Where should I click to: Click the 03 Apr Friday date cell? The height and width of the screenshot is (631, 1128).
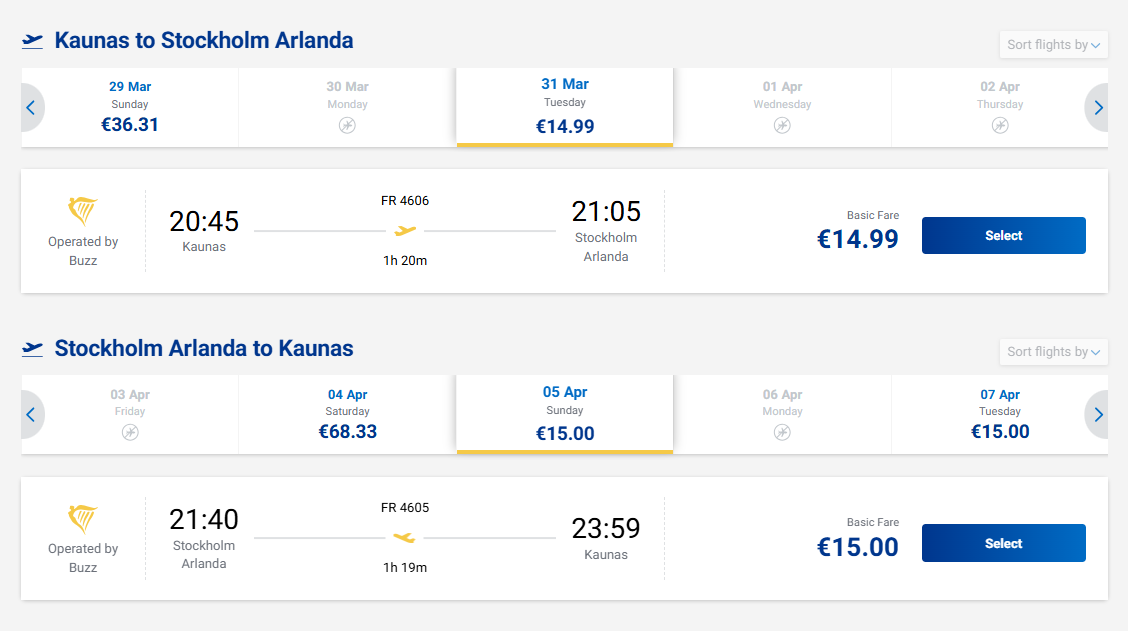(130, 414)
